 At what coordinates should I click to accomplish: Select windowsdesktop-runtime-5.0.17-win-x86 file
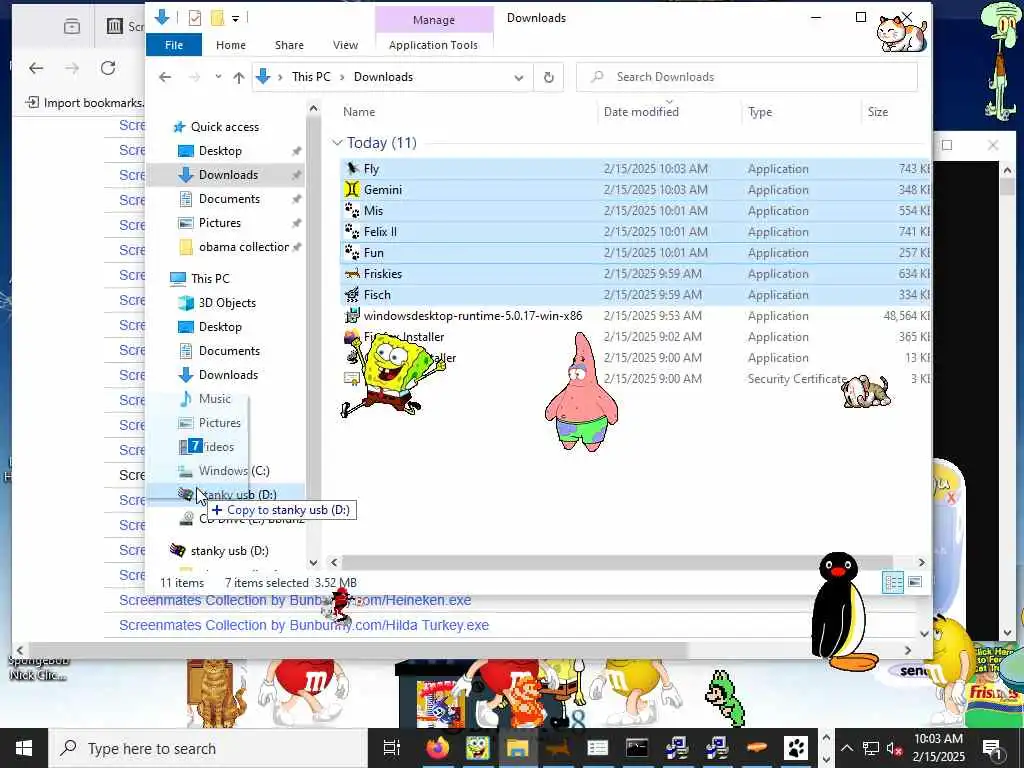tap(473, 315)
